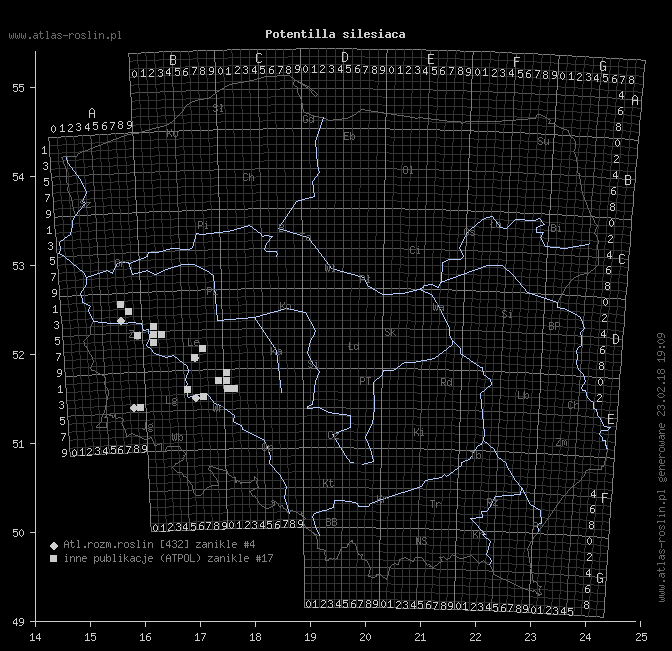Screen dimensions: 672x651
Task: Click the 'Tr' city label on the map
Action: pos(435,504)
